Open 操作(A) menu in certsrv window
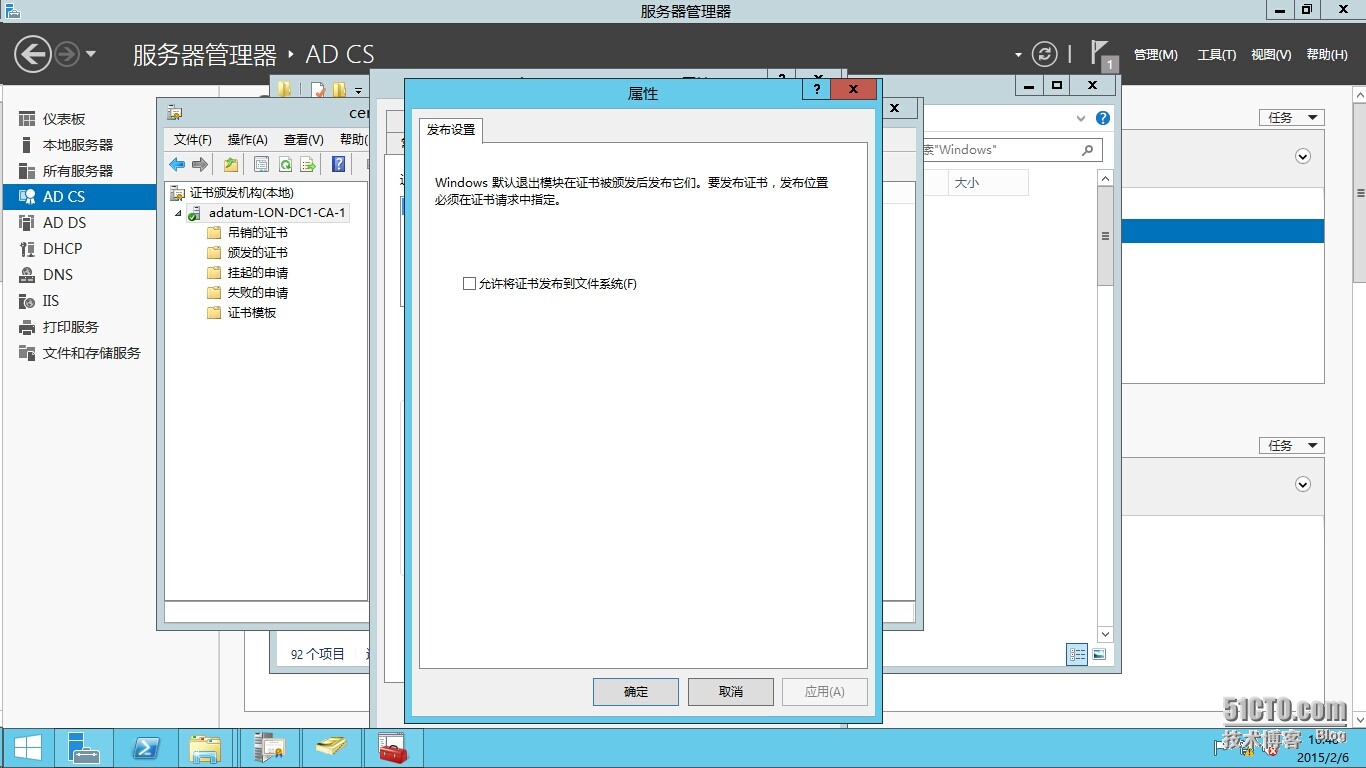The image size is (1366, 768). 247,140
